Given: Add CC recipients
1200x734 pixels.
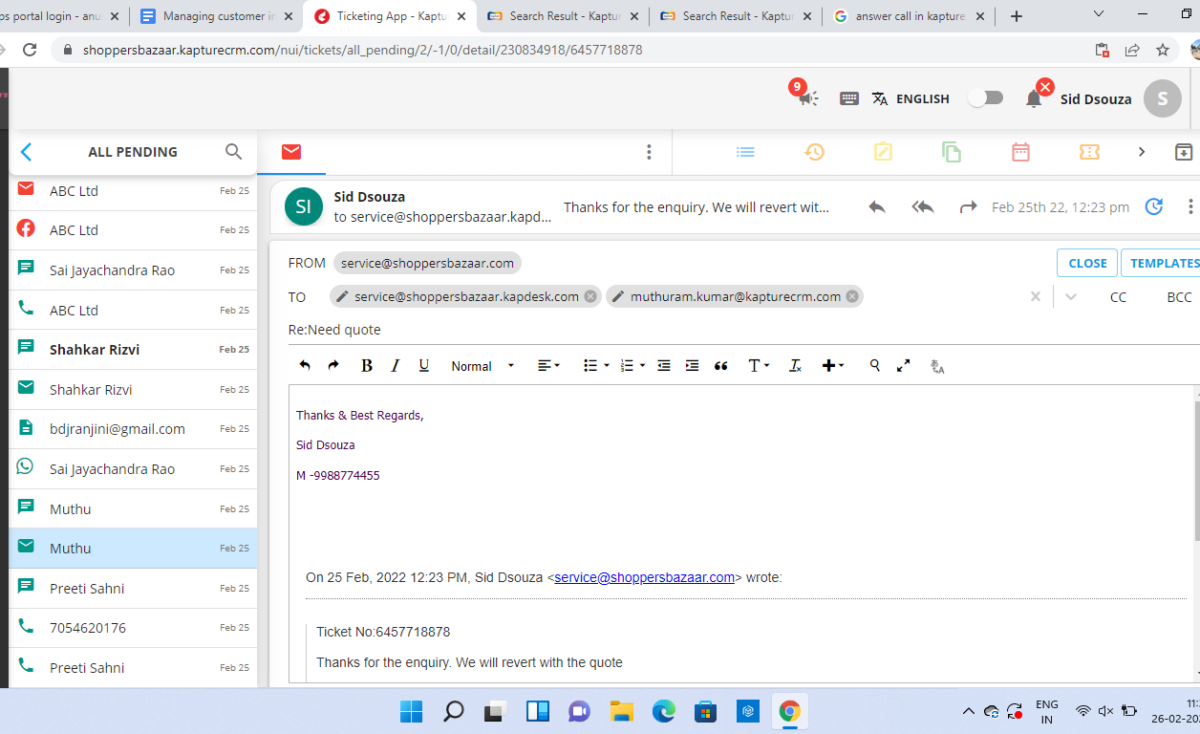Looking at the screenshot, I should coord(1118,297).
